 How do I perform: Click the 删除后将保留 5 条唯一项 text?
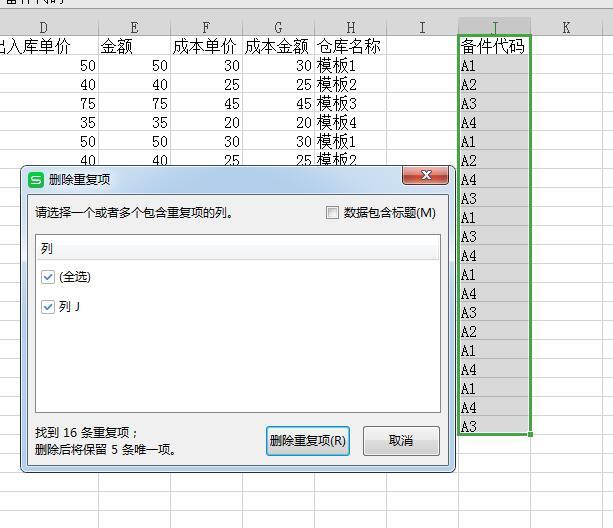pos(105,449)
